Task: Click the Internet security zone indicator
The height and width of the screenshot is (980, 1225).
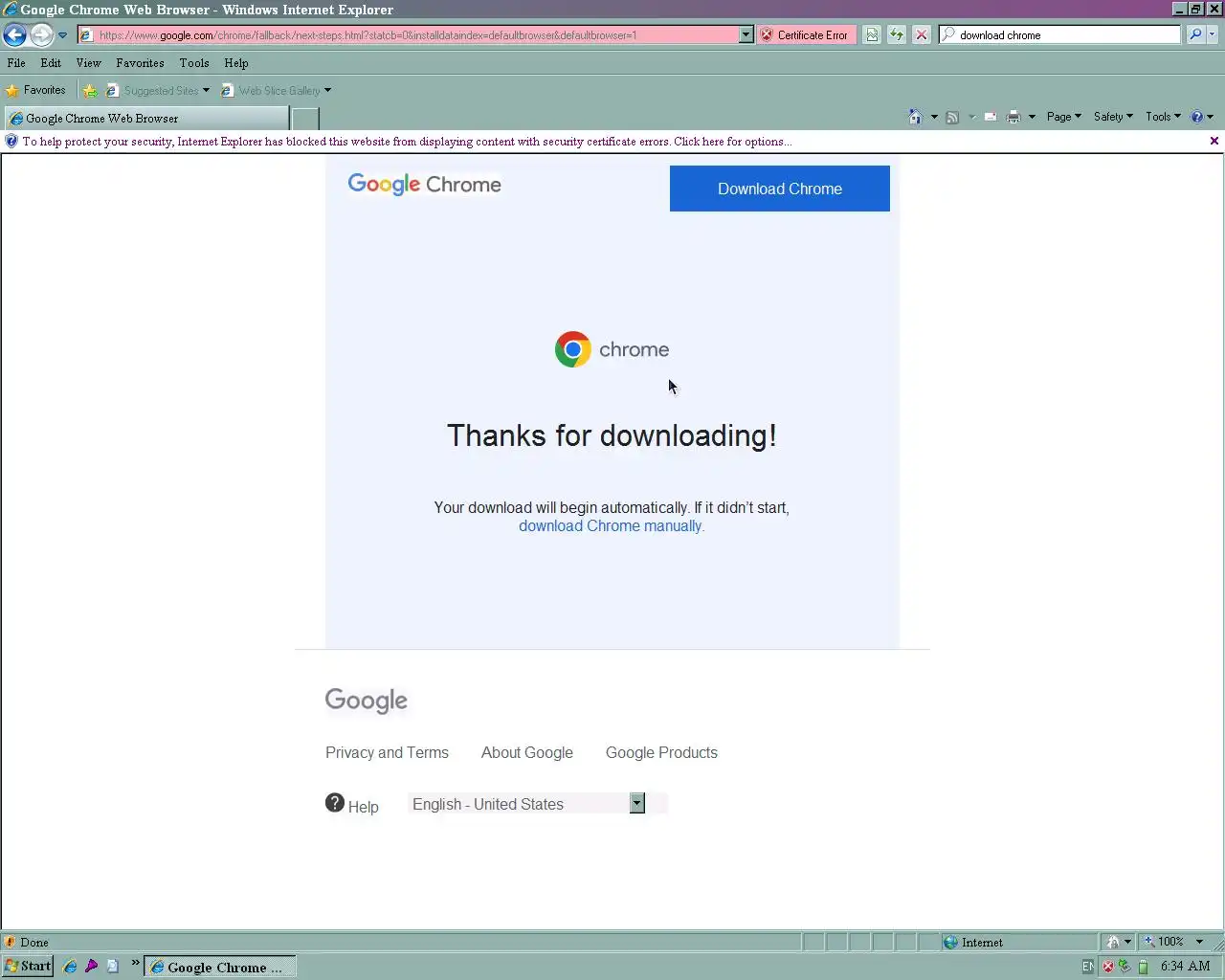Action: (x=1018, y=943)
